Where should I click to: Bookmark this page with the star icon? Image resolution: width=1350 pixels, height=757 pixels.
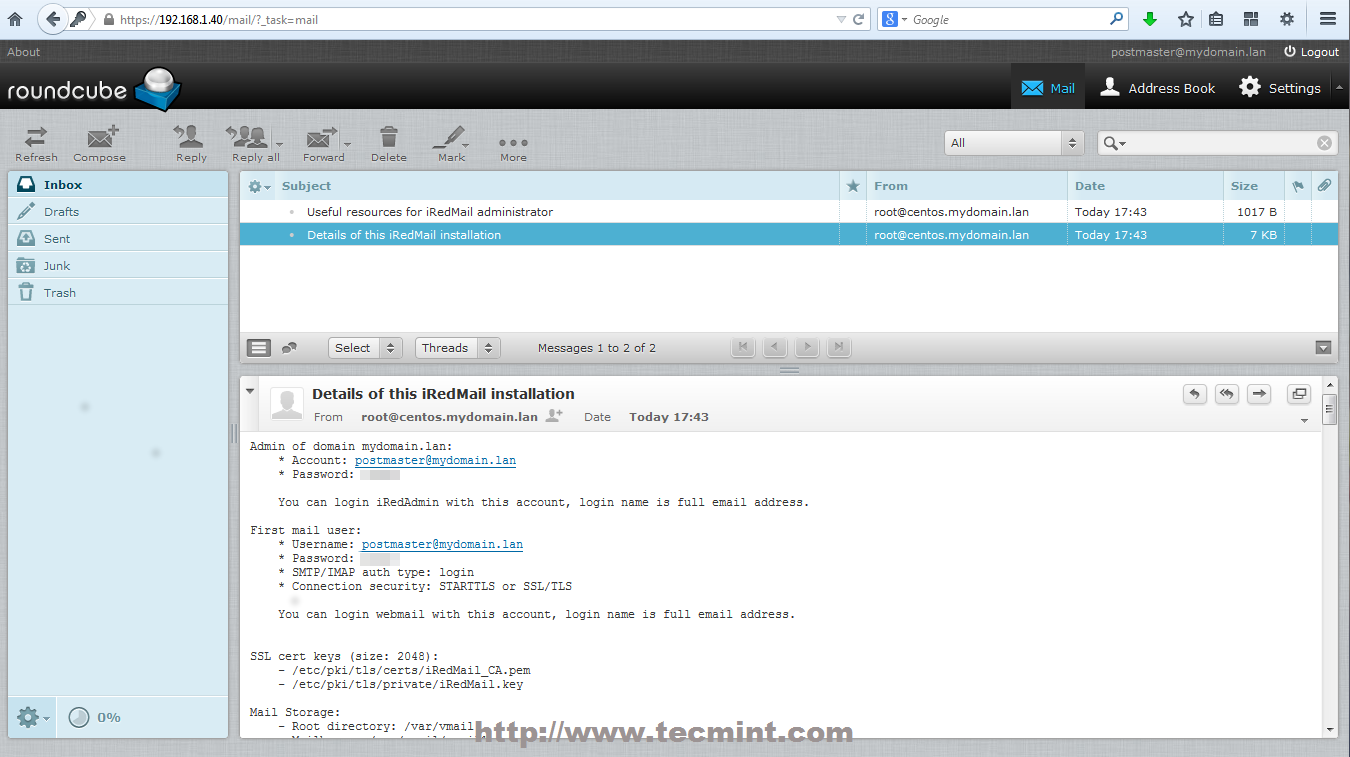tap(1186, 19)
